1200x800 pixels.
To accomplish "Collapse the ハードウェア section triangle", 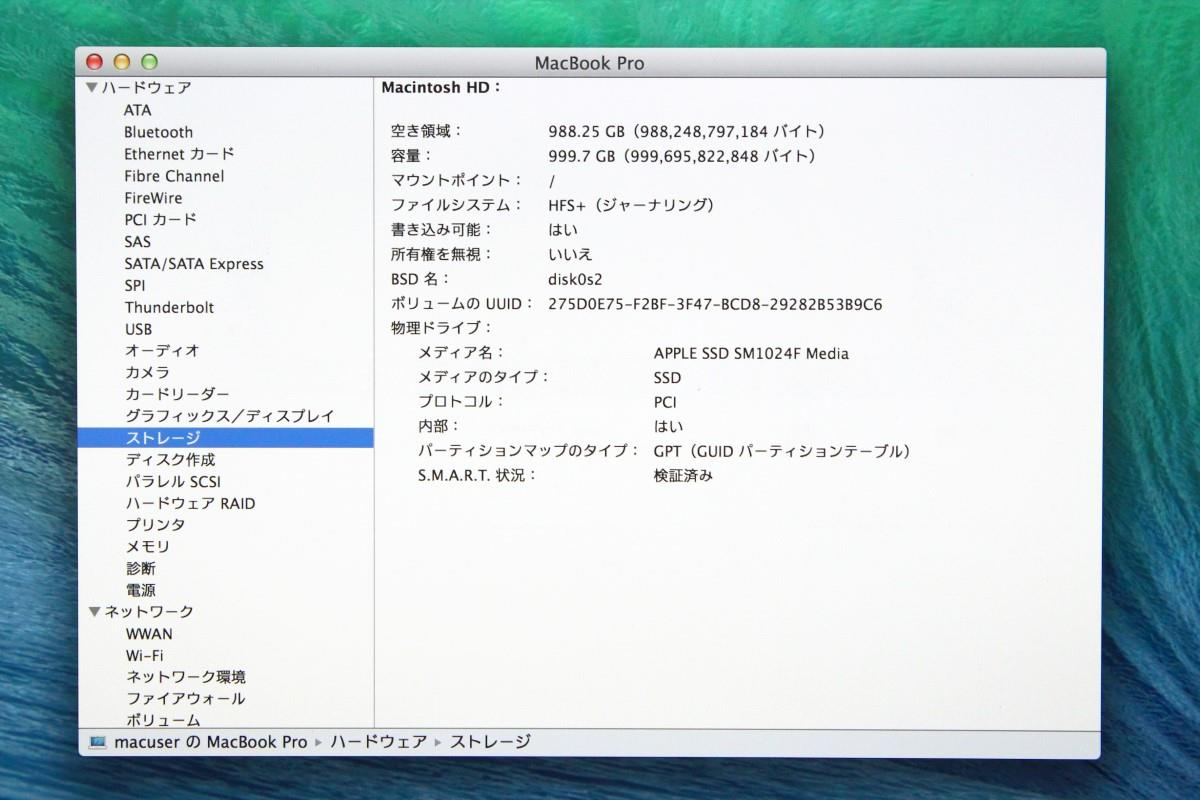I will coord(92,88).
